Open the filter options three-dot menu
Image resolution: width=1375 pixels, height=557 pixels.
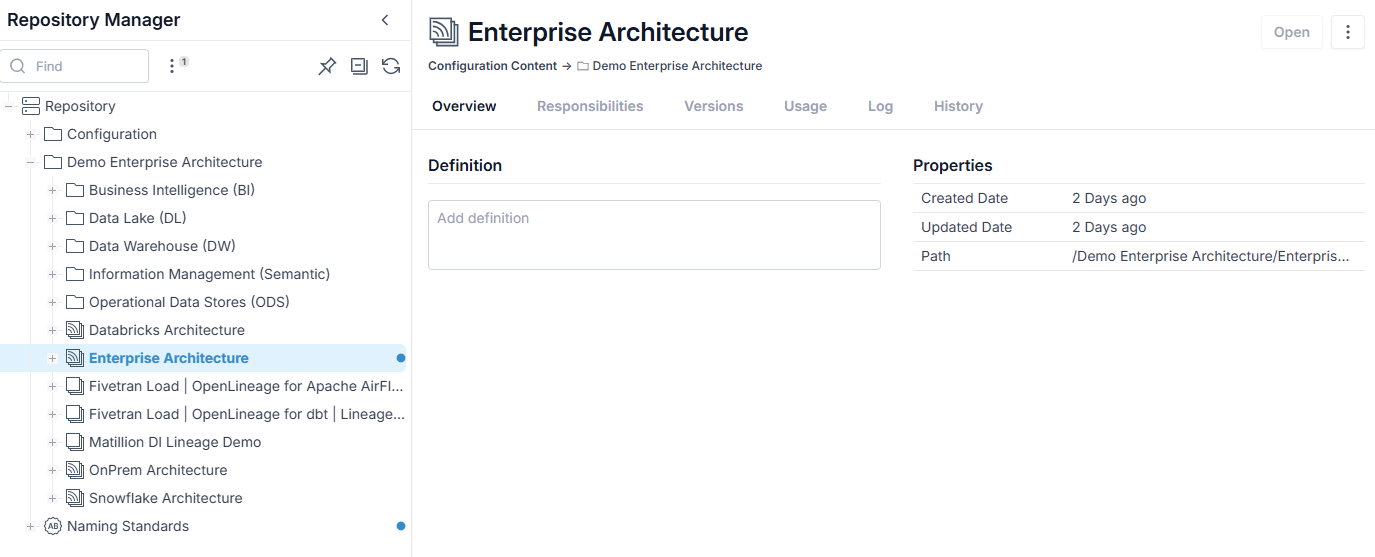[172, 66]
